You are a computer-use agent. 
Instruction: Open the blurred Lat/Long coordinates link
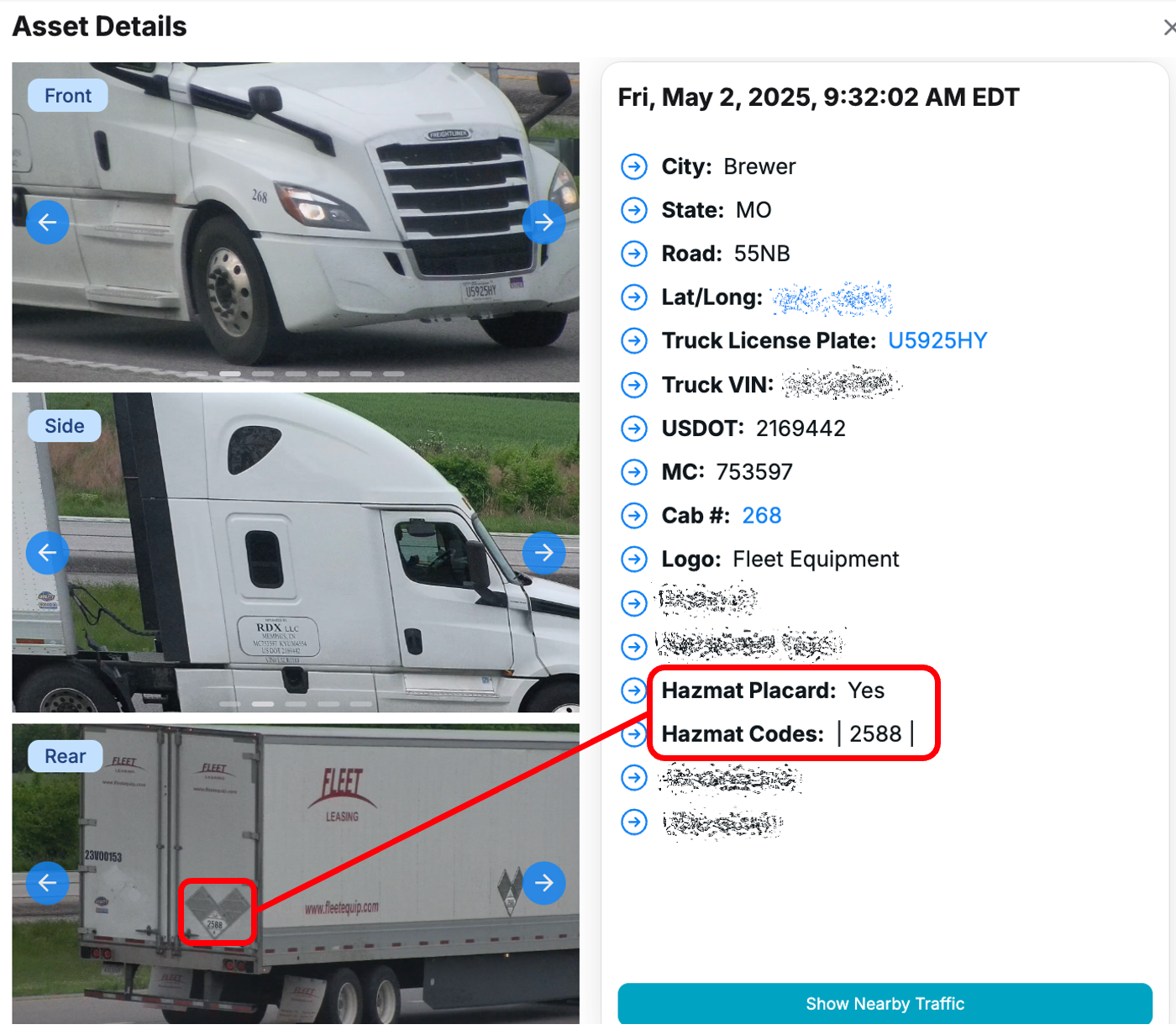tap(832, 298)
